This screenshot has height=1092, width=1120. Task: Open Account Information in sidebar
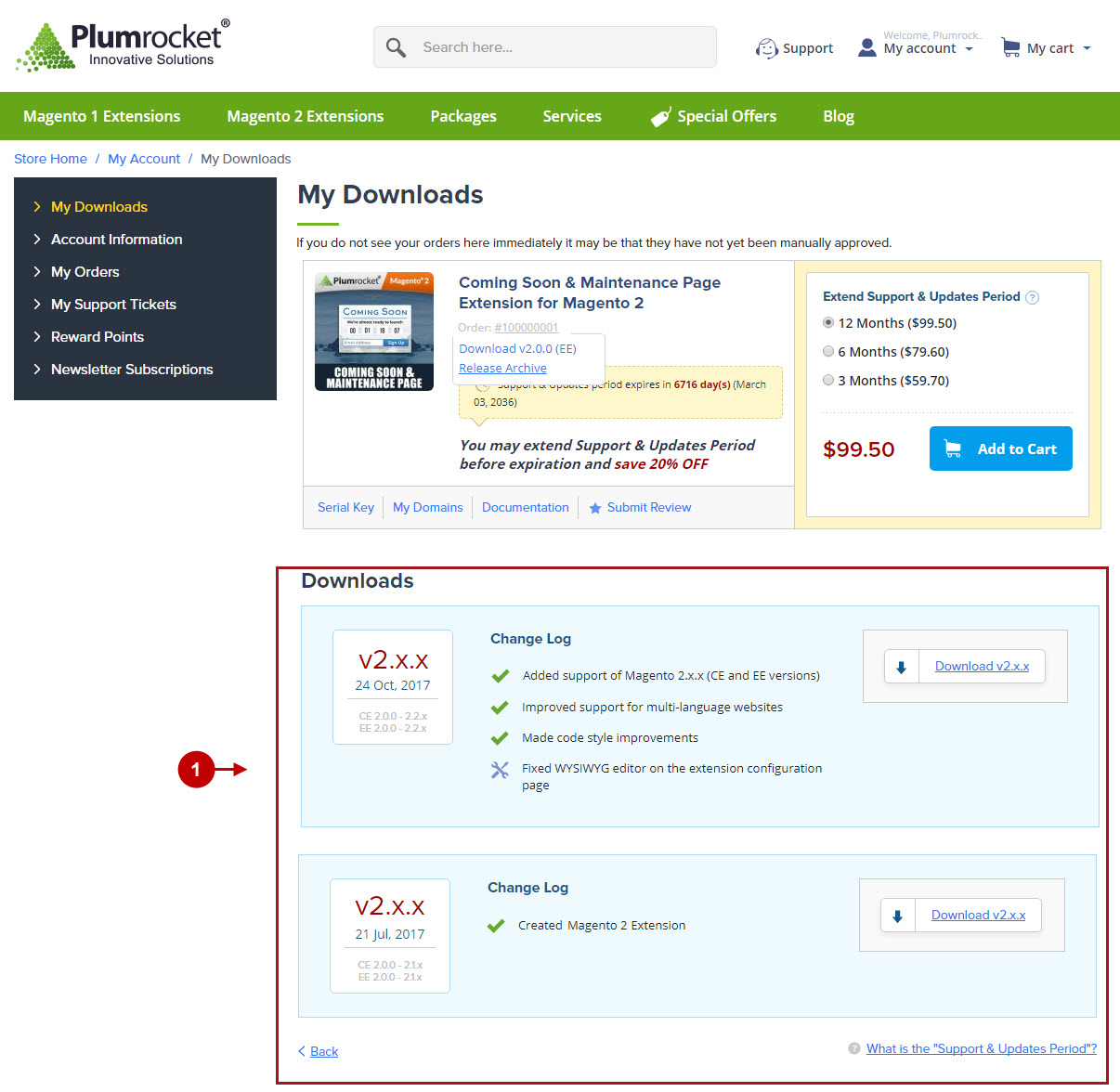[x=117, y=240]
